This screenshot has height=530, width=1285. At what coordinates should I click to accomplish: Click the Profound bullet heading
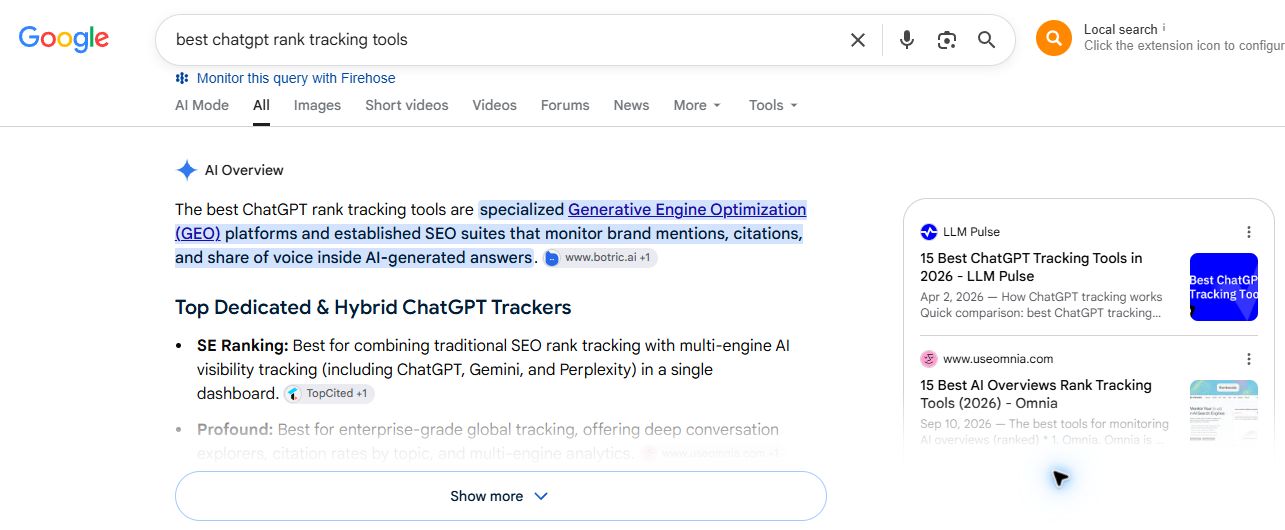point(235,429)
